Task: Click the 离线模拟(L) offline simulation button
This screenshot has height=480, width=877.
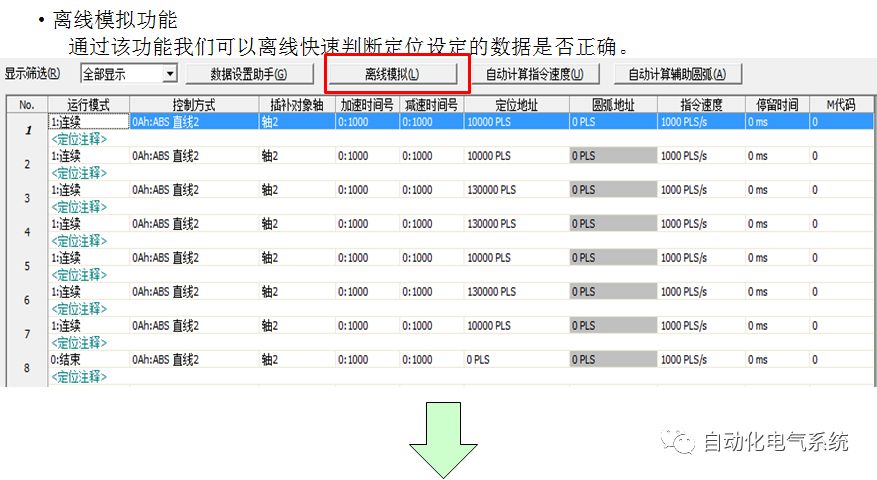Action: click(x=392, y=74)
